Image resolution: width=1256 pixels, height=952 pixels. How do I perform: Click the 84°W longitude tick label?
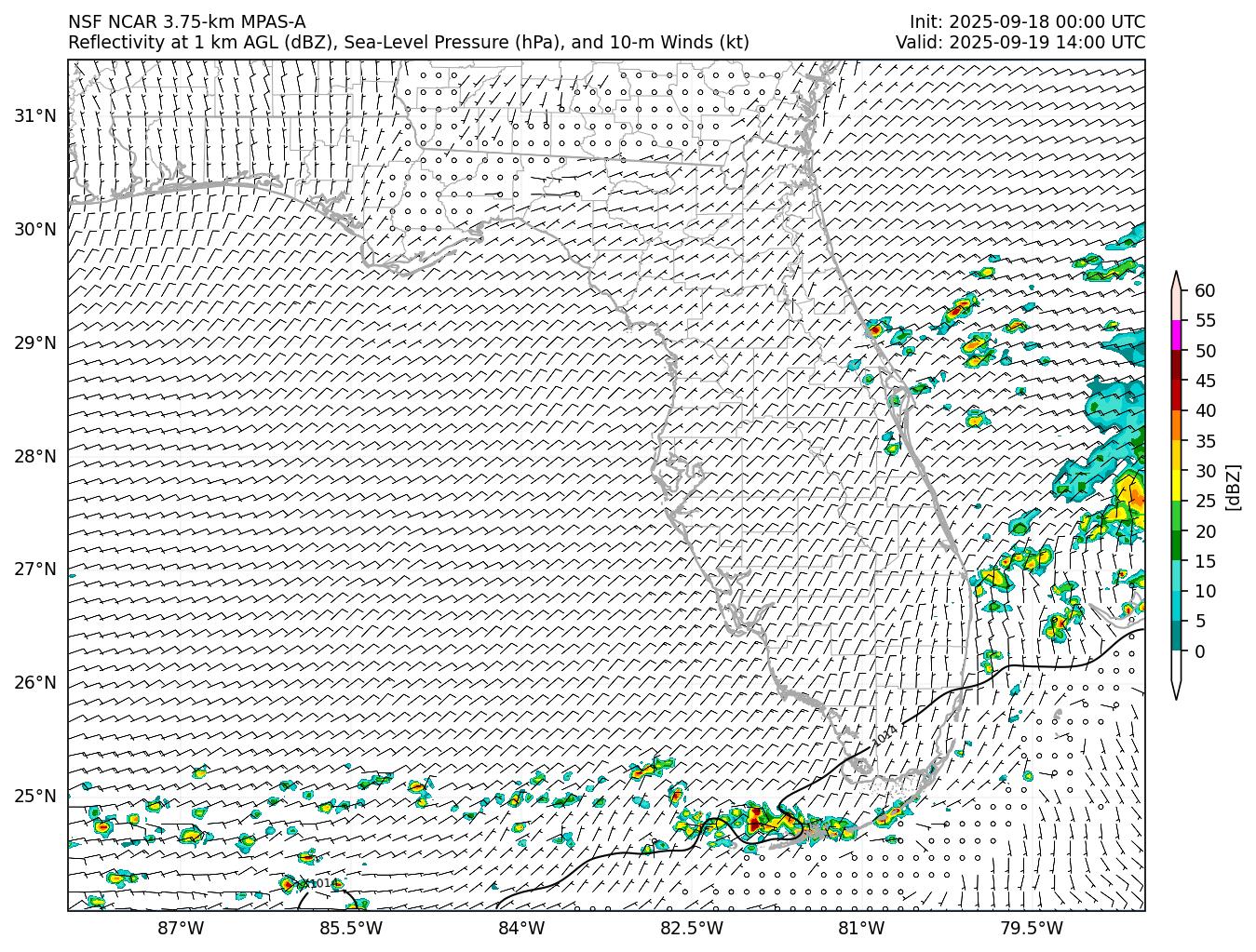click(521, 928)
